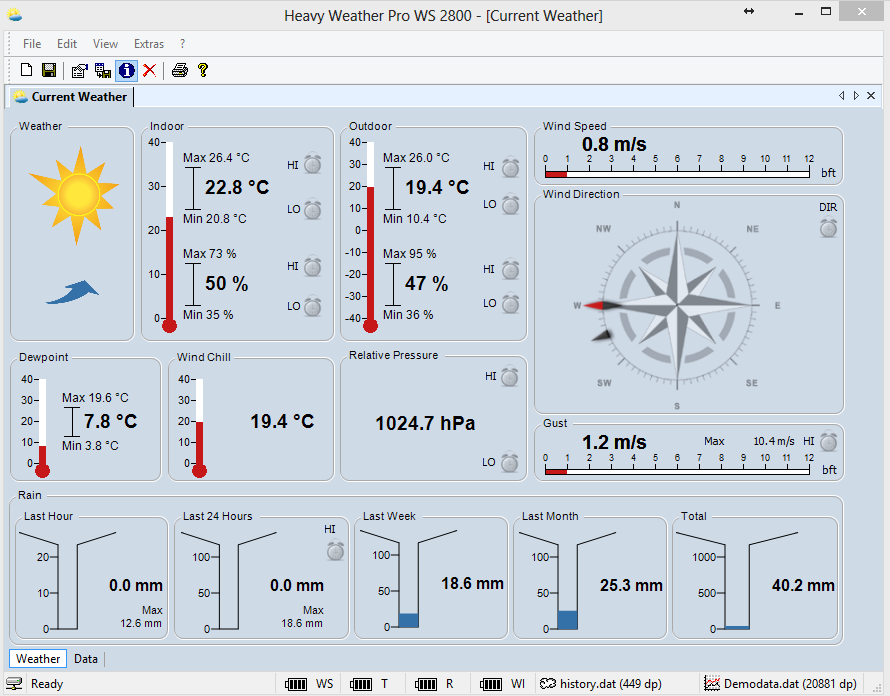
Task: Click the WI battery status icon
Action: (490, 684)
